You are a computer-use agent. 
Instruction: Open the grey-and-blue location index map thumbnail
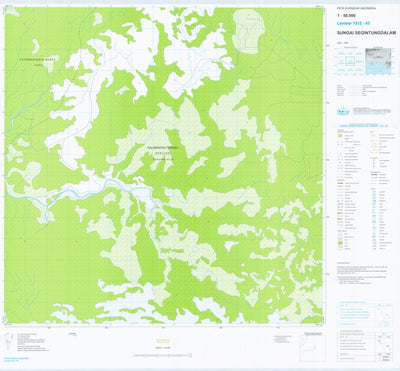(x=379, y=61)
